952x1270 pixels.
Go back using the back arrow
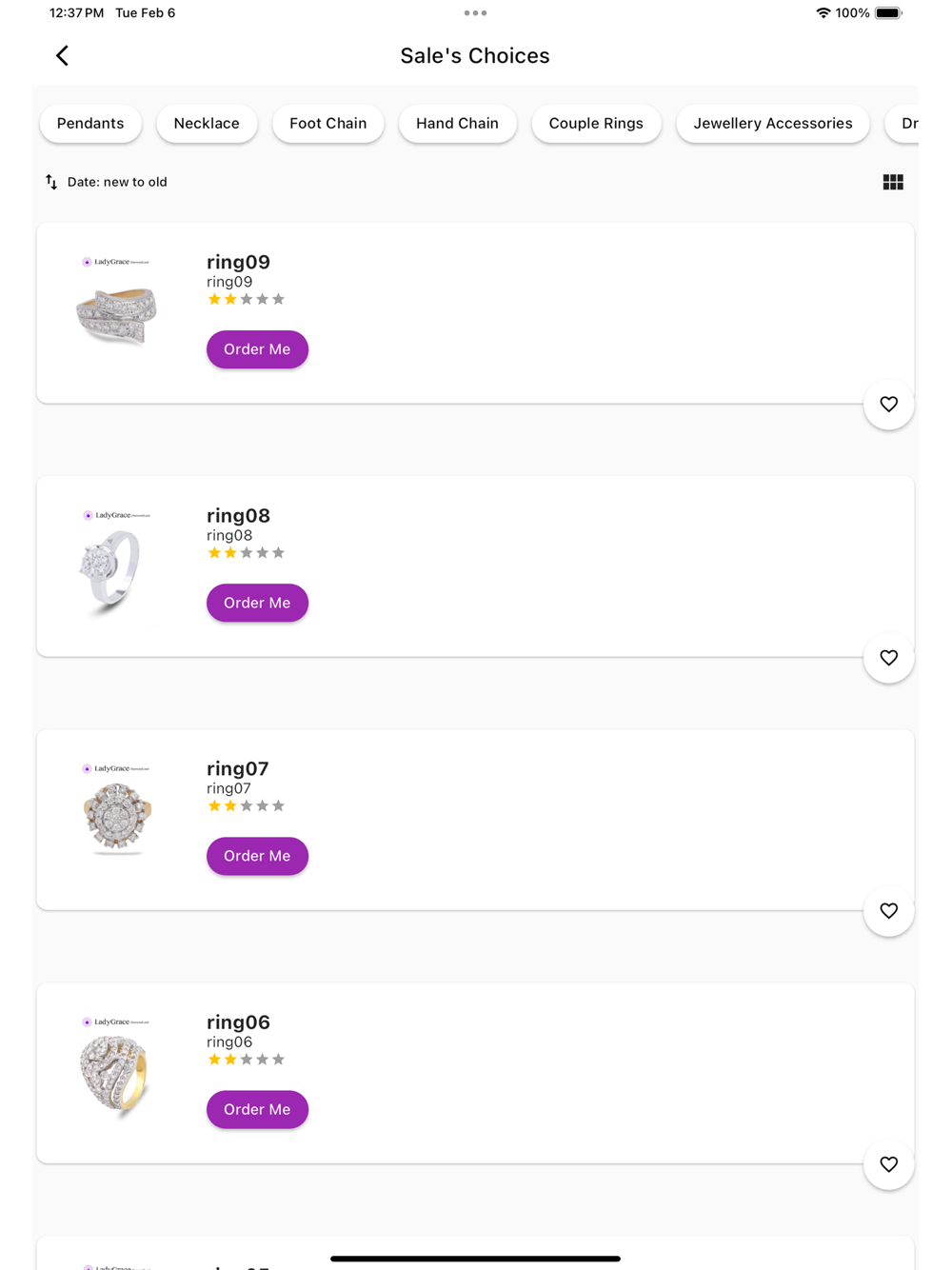click(x=63, y=56)
